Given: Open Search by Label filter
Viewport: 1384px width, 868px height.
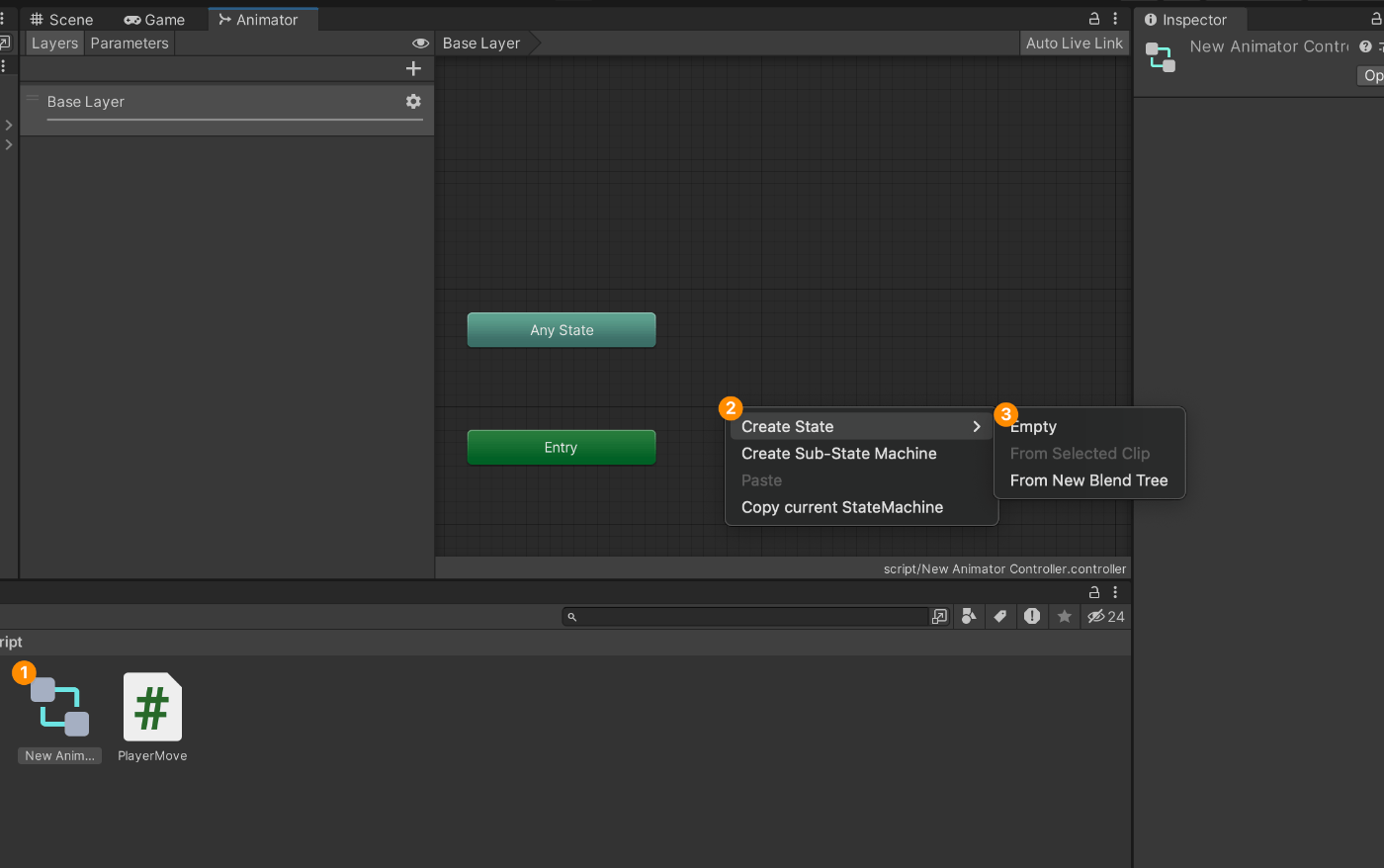Looking at the screenshot, I should [1000, 617].
